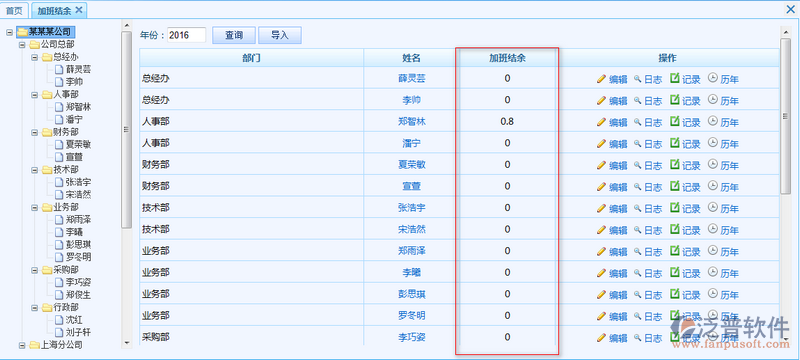Select 夏荣敏 in the tree
The width and height of the screenshot is (800, 360).
[79, 144]
